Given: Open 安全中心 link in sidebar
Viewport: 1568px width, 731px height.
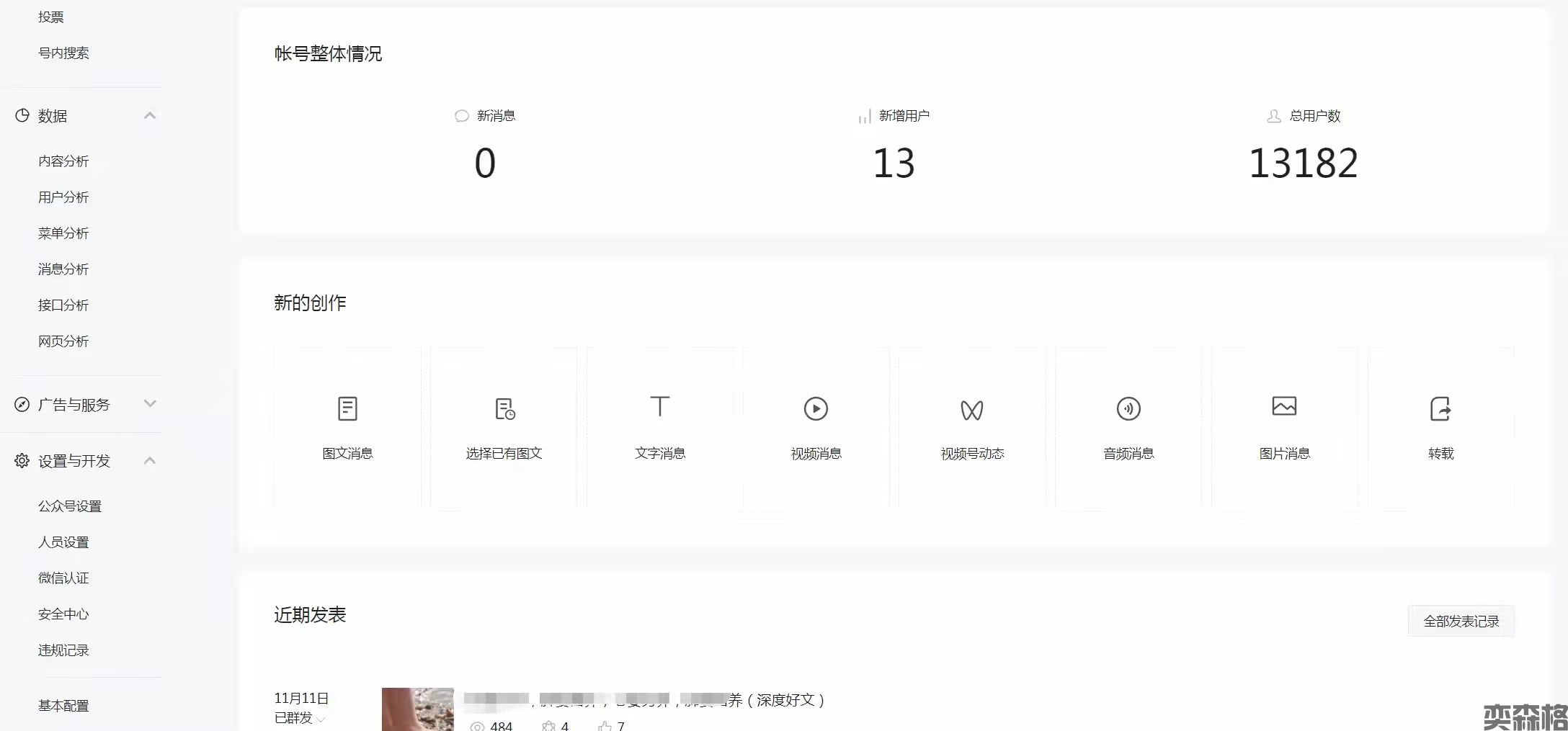Looking at the screenshot, I should (x=63, y=614).
